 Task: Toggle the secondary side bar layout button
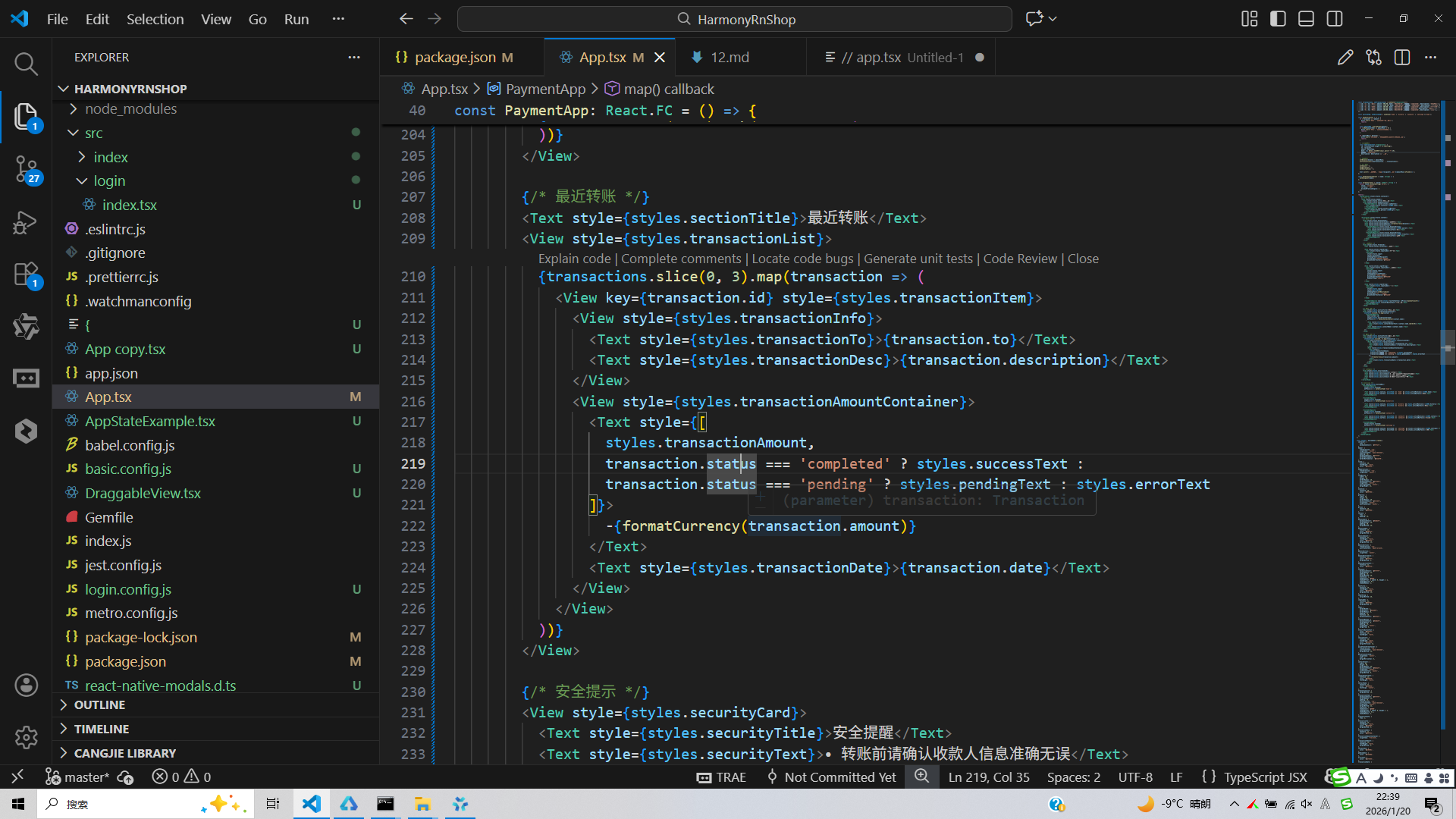pos(1335,19)
